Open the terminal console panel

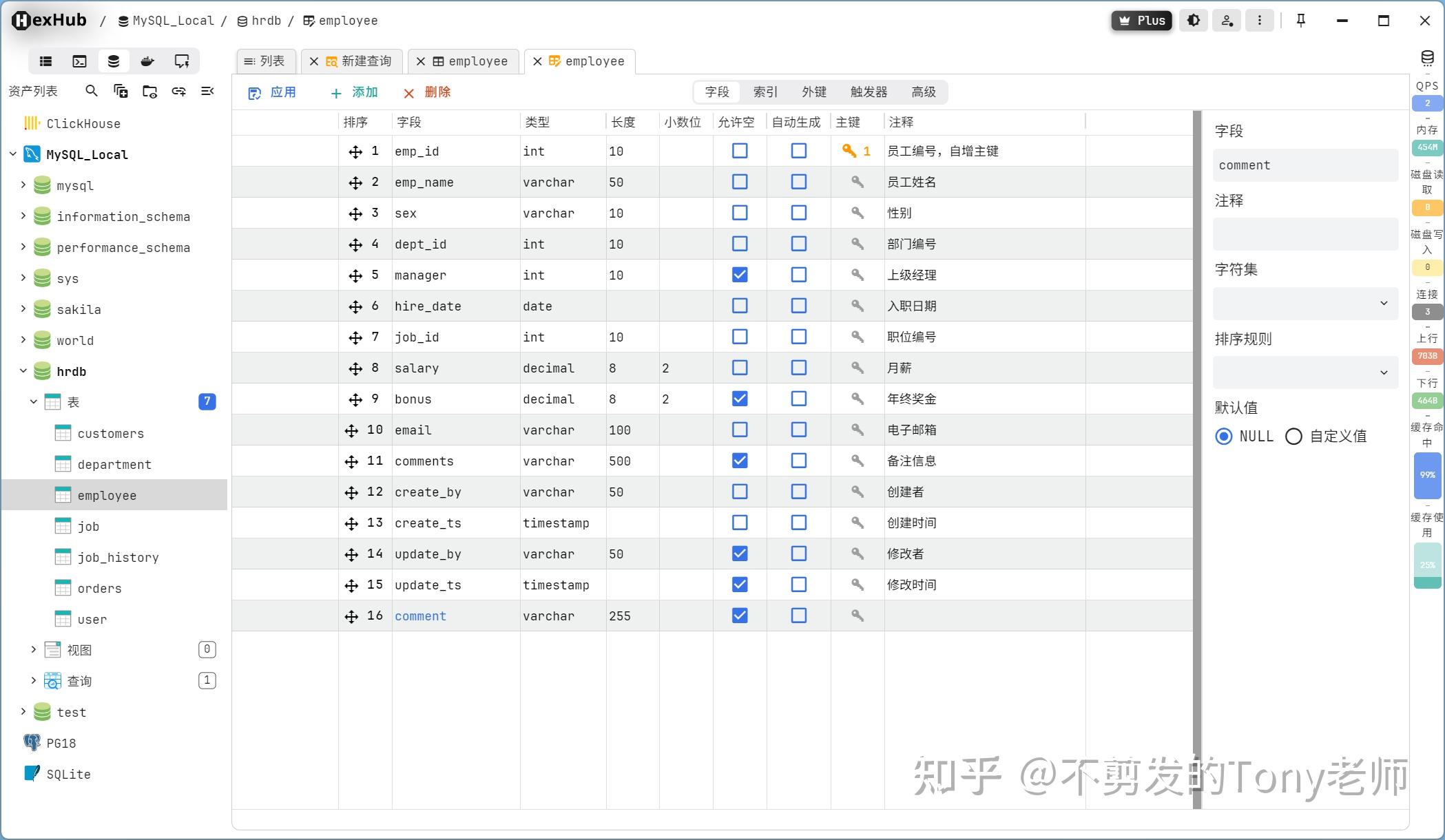coord(79,61)
